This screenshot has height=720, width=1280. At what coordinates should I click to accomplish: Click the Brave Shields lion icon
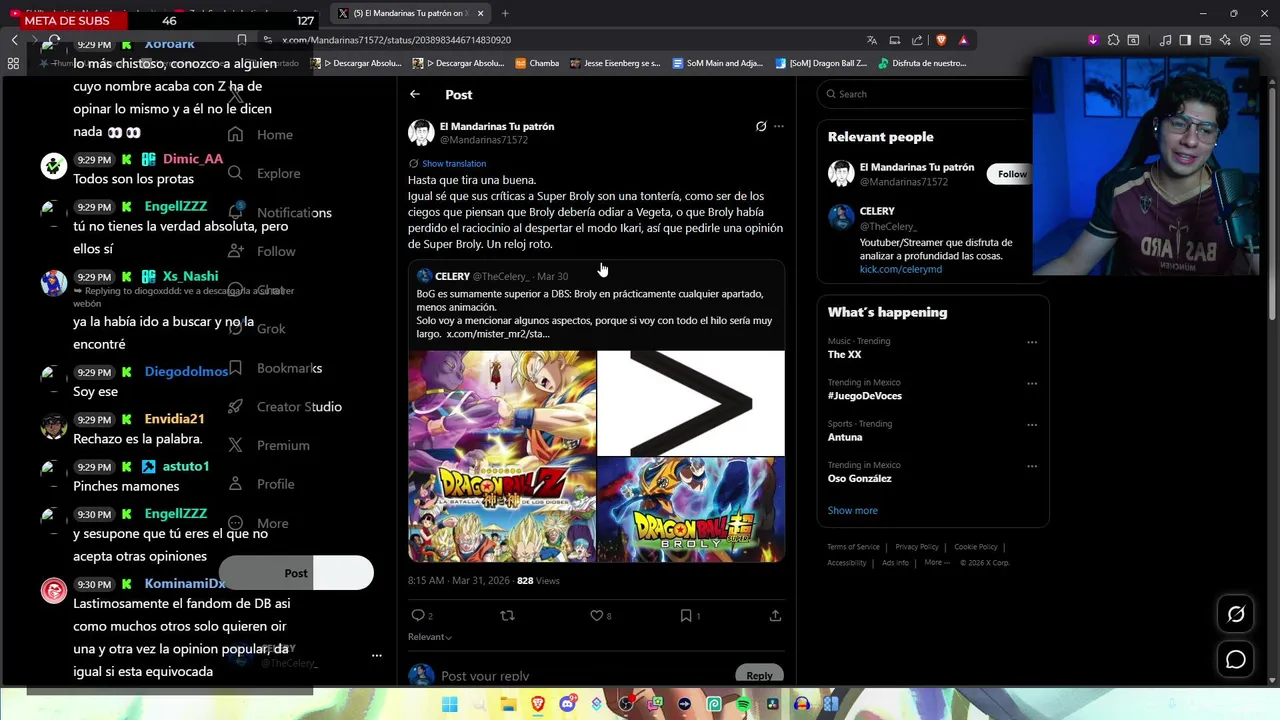941,40
